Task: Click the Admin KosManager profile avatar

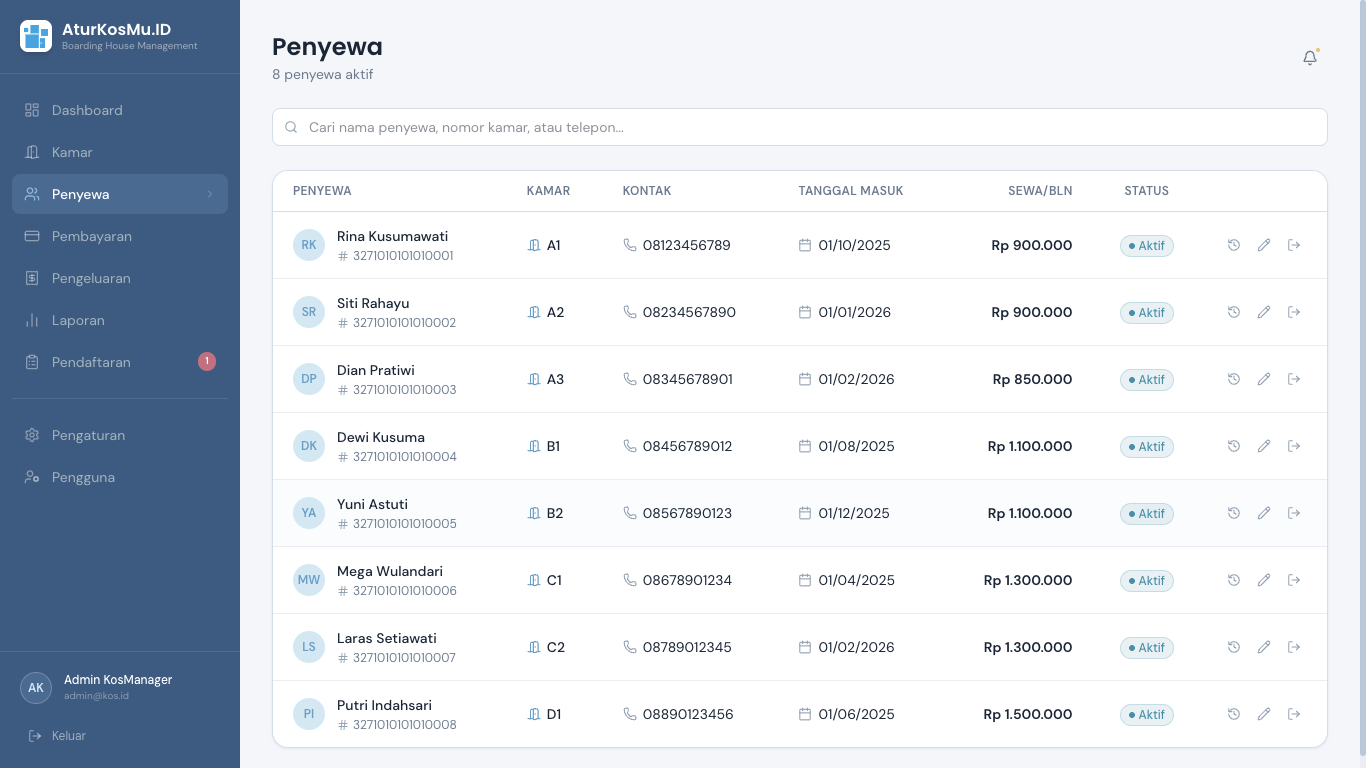Action: tap(36, 688)
